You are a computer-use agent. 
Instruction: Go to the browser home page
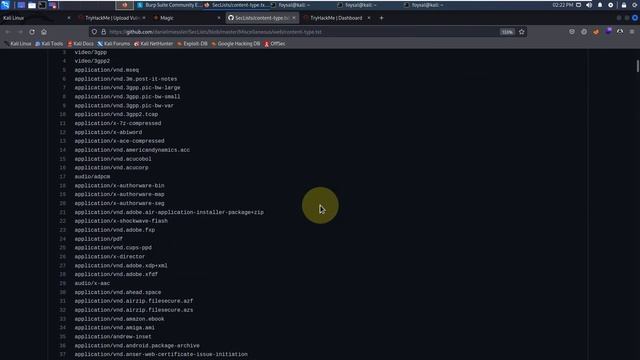click(x=44, y=32)
